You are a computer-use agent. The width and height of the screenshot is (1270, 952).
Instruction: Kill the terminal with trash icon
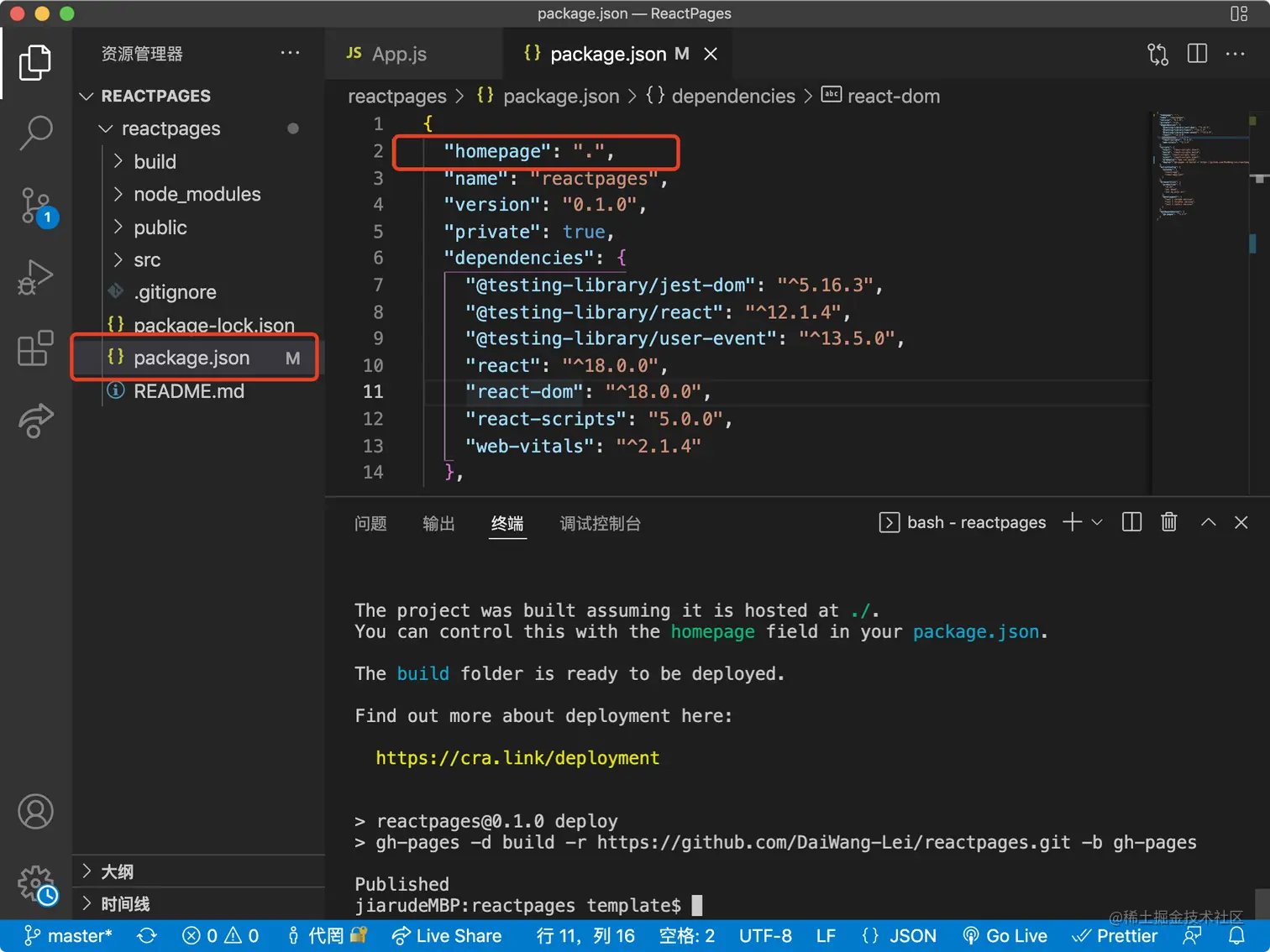pos(1168,522)
